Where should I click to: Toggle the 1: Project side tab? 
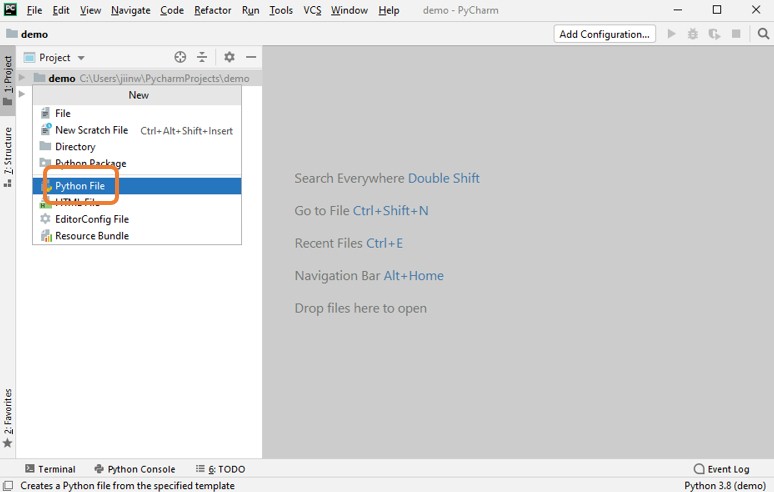pyautogui.click(x=8, y=80)
